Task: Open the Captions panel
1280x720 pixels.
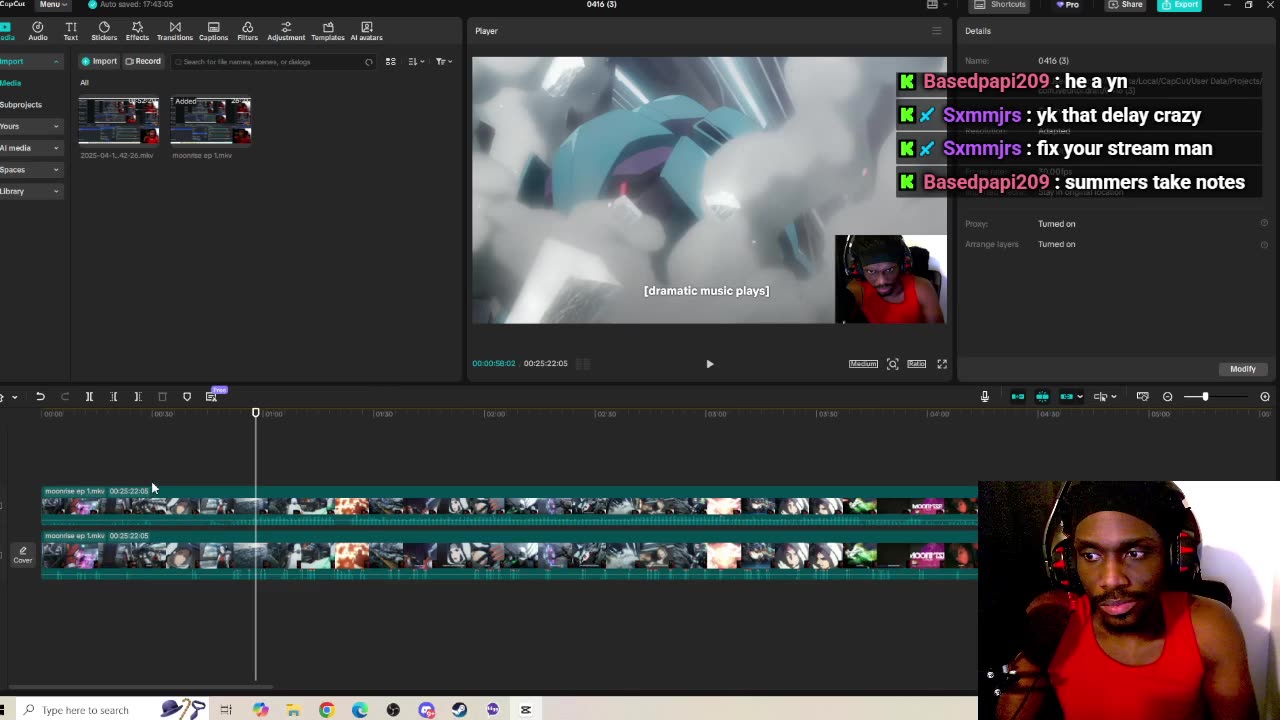Action: click(213, 31)
